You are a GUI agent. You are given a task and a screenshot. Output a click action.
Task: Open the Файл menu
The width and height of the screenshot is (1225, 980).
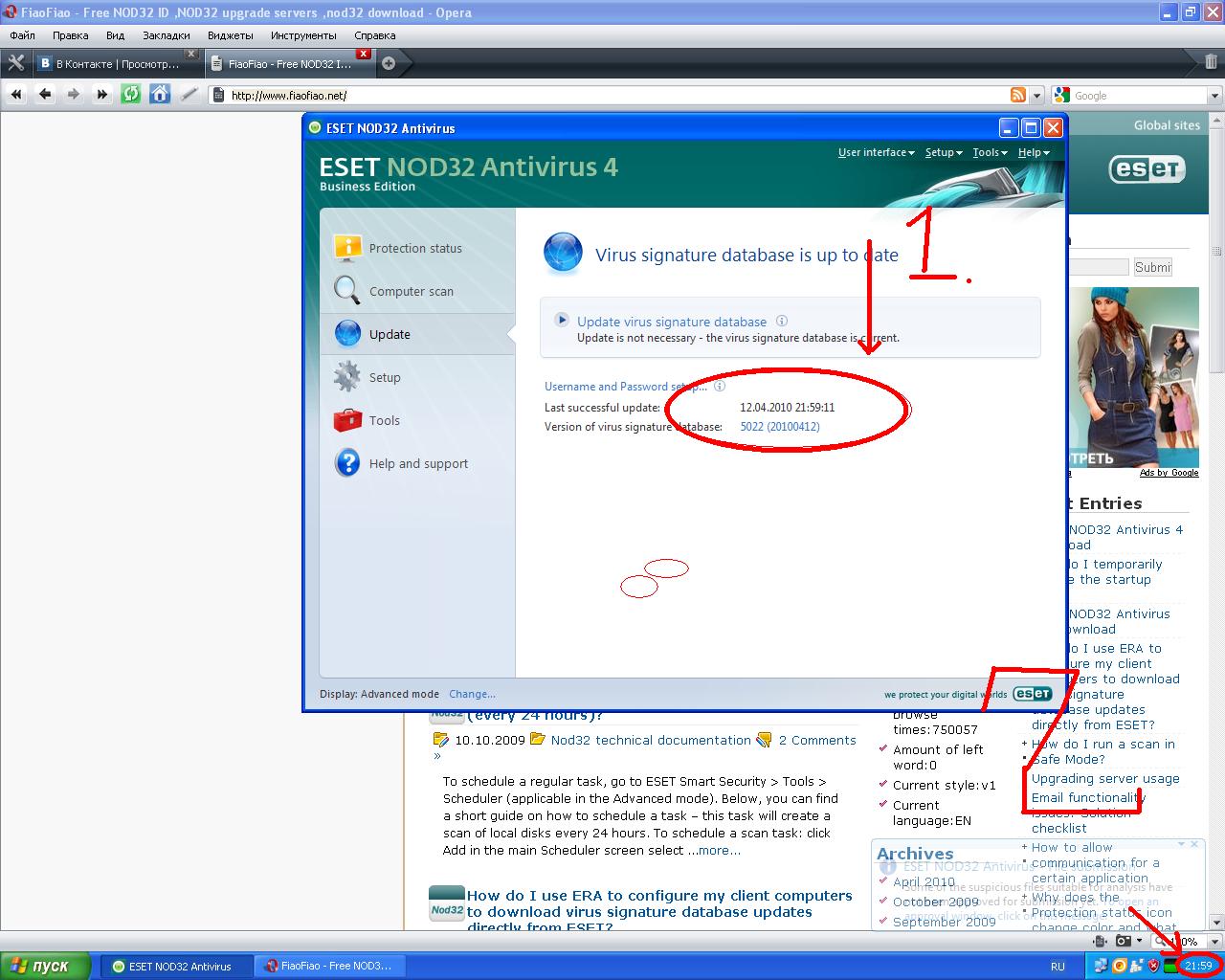click(x=23, y=35)
